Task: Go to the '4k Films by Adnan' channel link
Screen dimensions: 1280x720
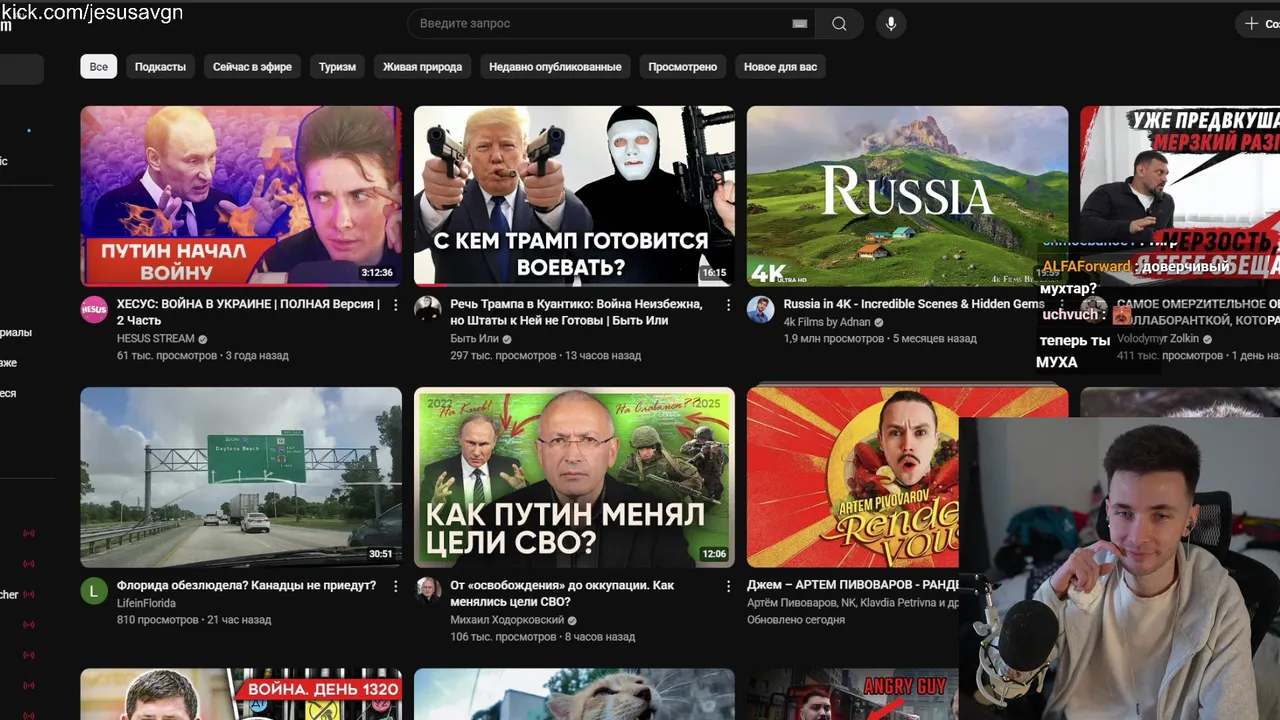Action: click(x=827, y=323)
